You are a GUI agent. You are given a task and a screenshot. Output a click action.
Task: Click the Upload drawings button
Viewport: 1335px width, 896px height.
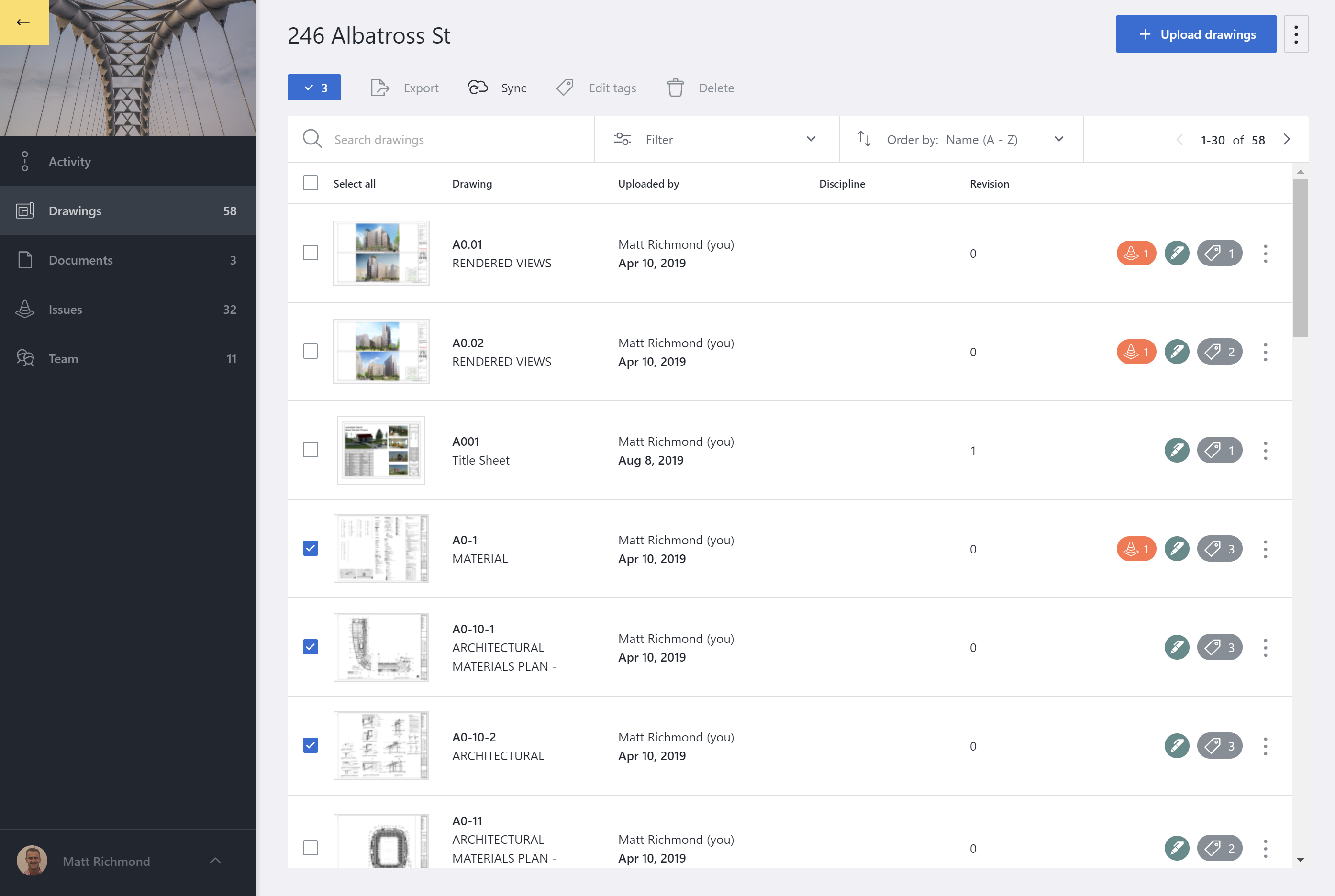1196,34
